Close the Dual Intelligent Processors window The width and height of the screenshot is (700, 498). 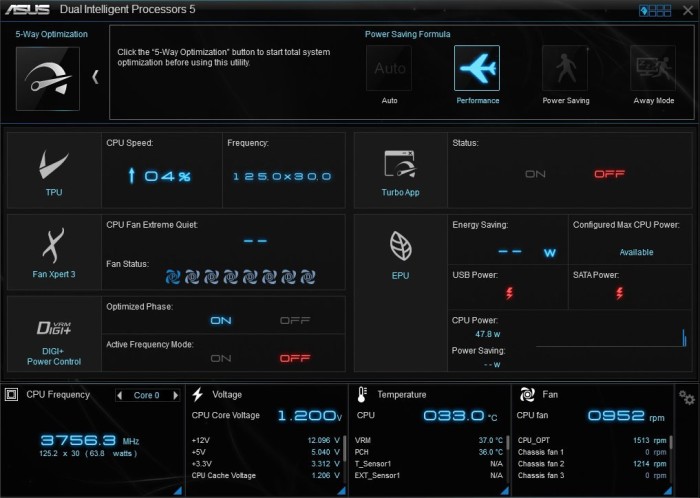688,10
